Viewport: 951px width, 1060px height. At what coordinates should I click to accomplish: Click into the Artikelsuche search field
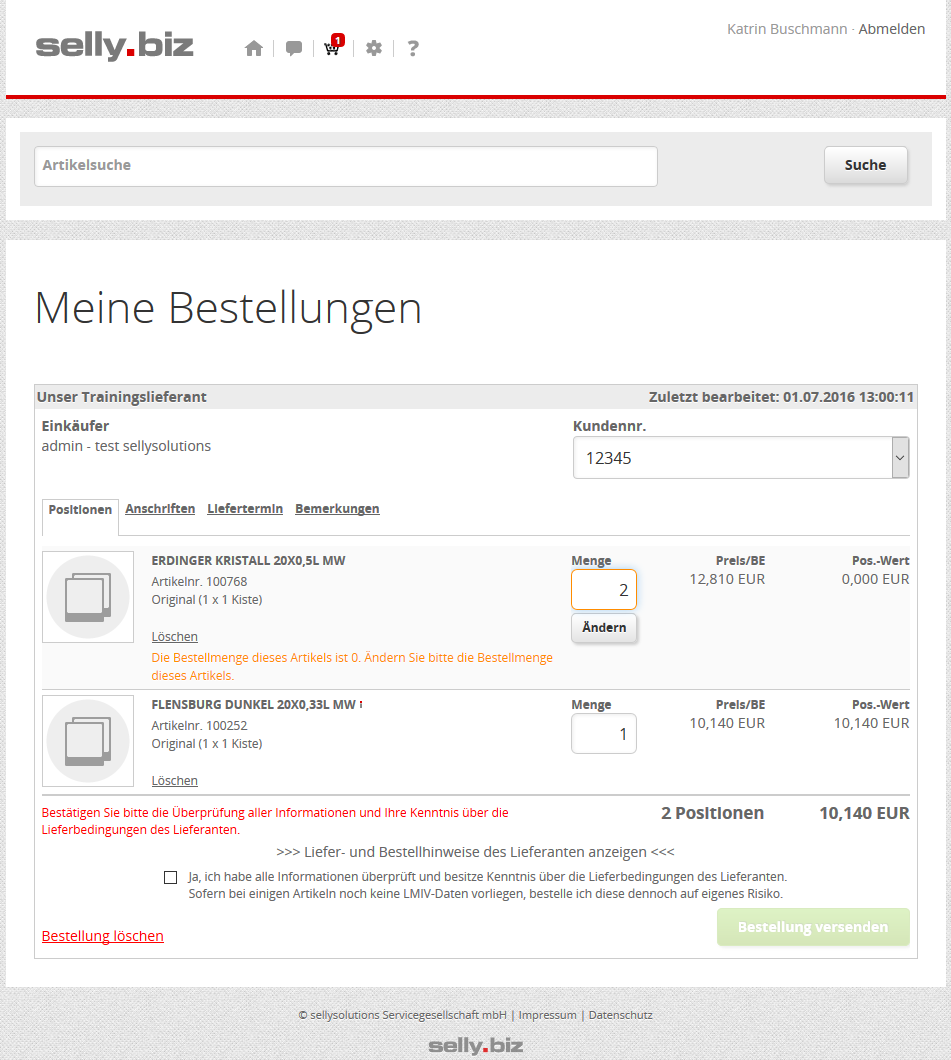pos(346,166)
